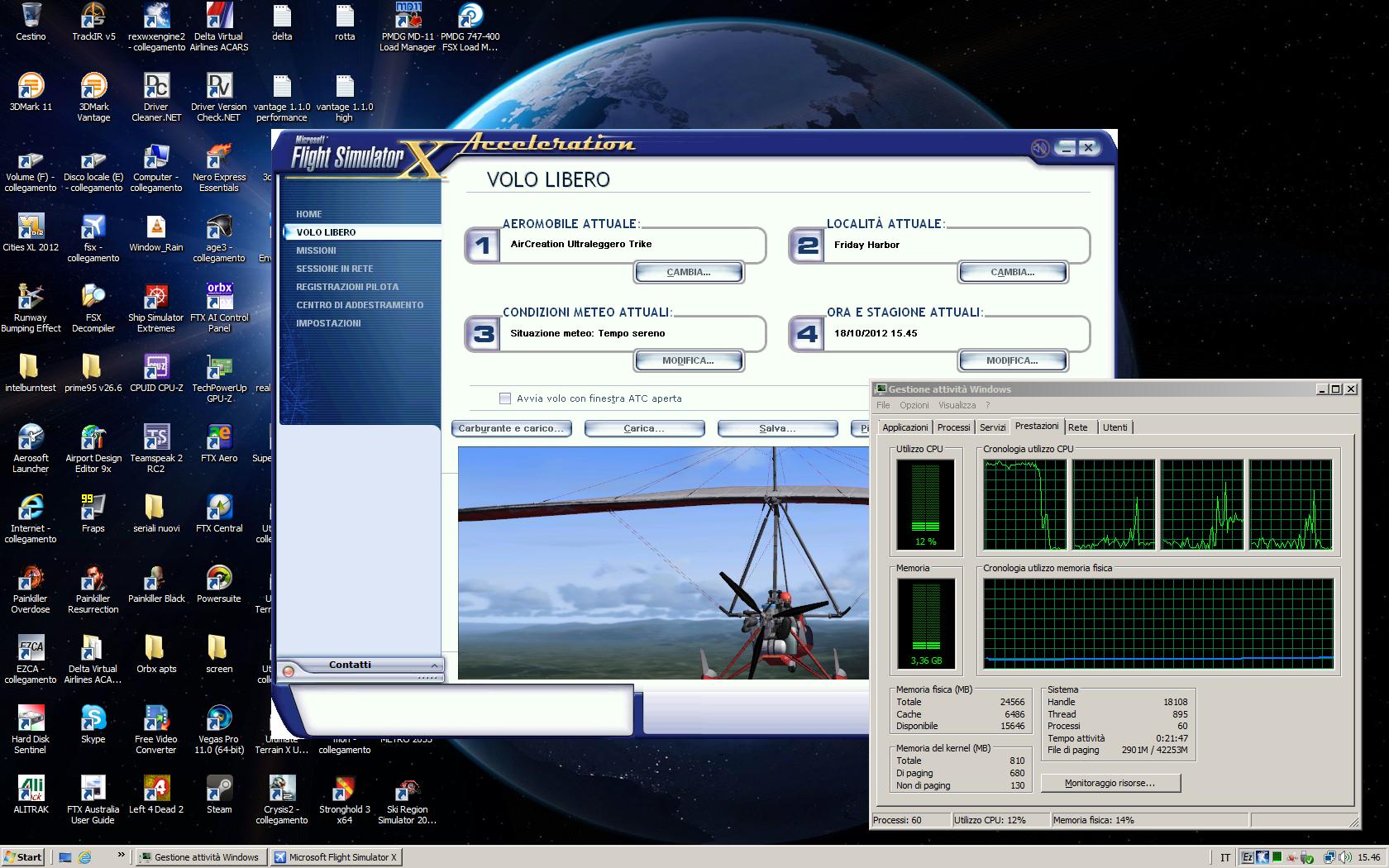Open REGISTRAZIONI PILOTA section
Screen dimensions: 1389x868
(x=347, y=287)
